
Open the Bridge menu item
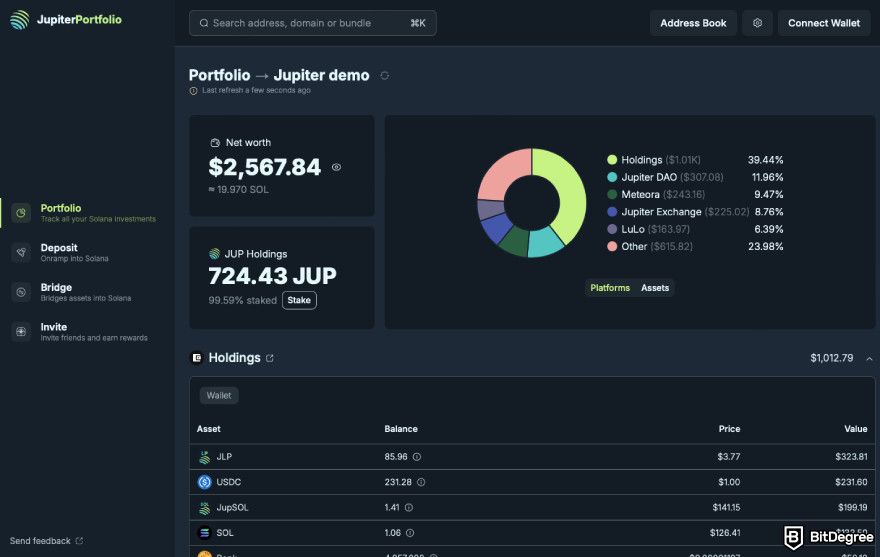tap(87, 292)
